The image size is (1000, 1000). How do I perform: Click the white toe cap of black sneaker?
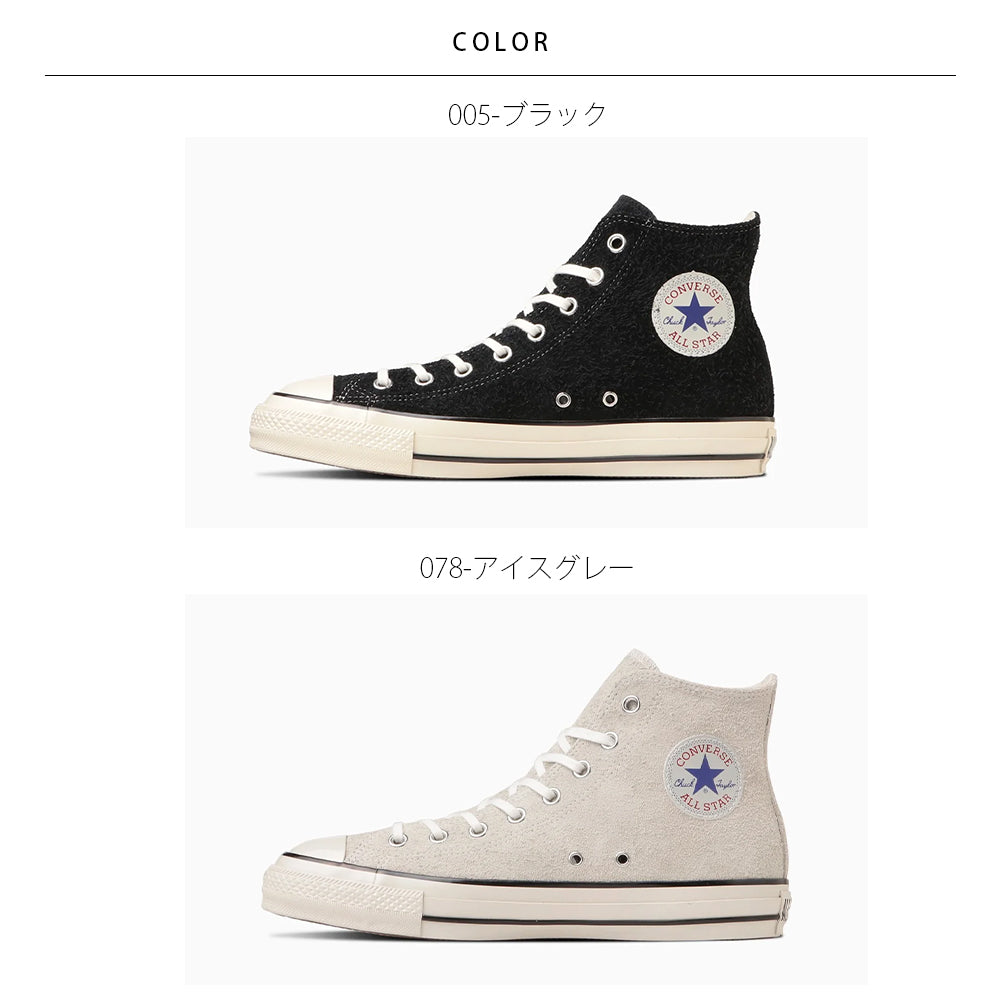click(302, 390)
